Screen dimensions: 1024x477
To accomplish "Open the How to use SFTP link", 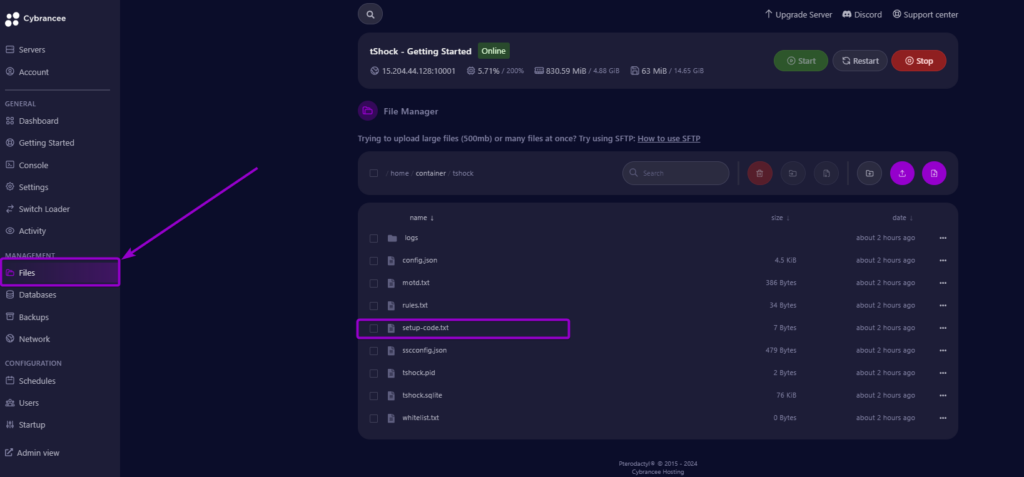I will tap(669, 139).
